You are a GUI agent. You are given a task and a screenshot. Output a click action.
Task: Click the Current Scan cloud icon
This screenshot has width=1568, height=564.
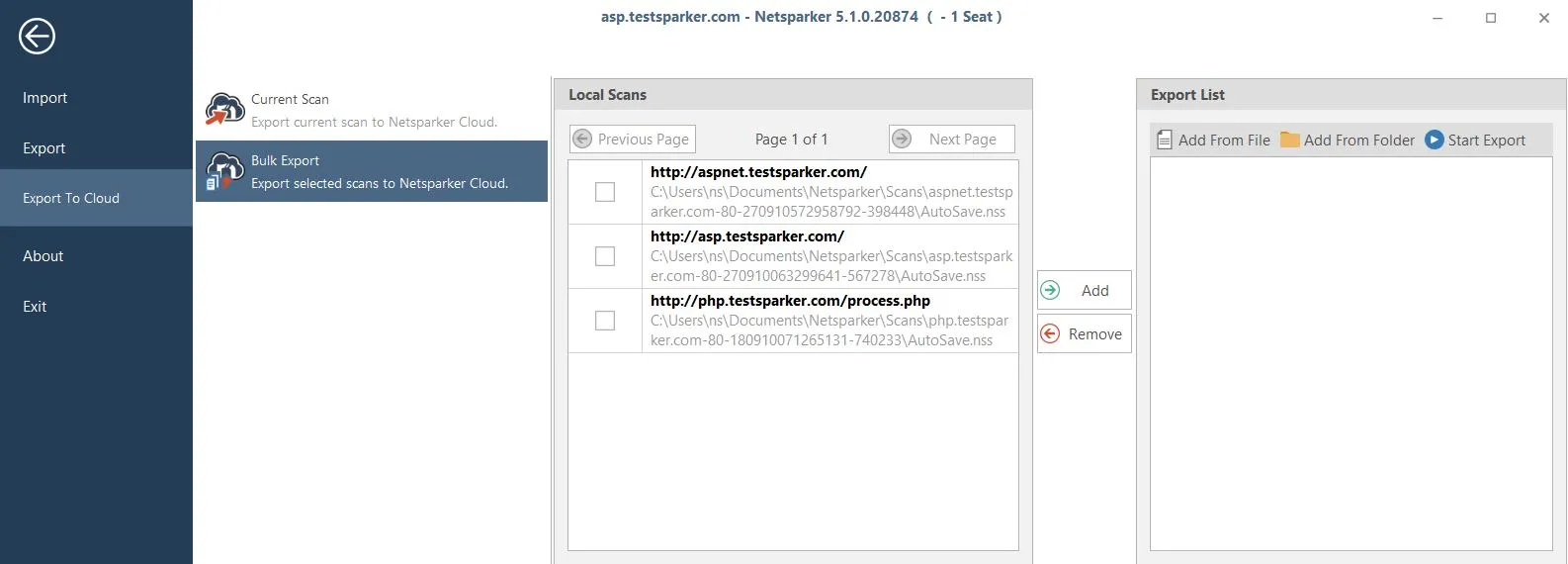coord(224,109)
